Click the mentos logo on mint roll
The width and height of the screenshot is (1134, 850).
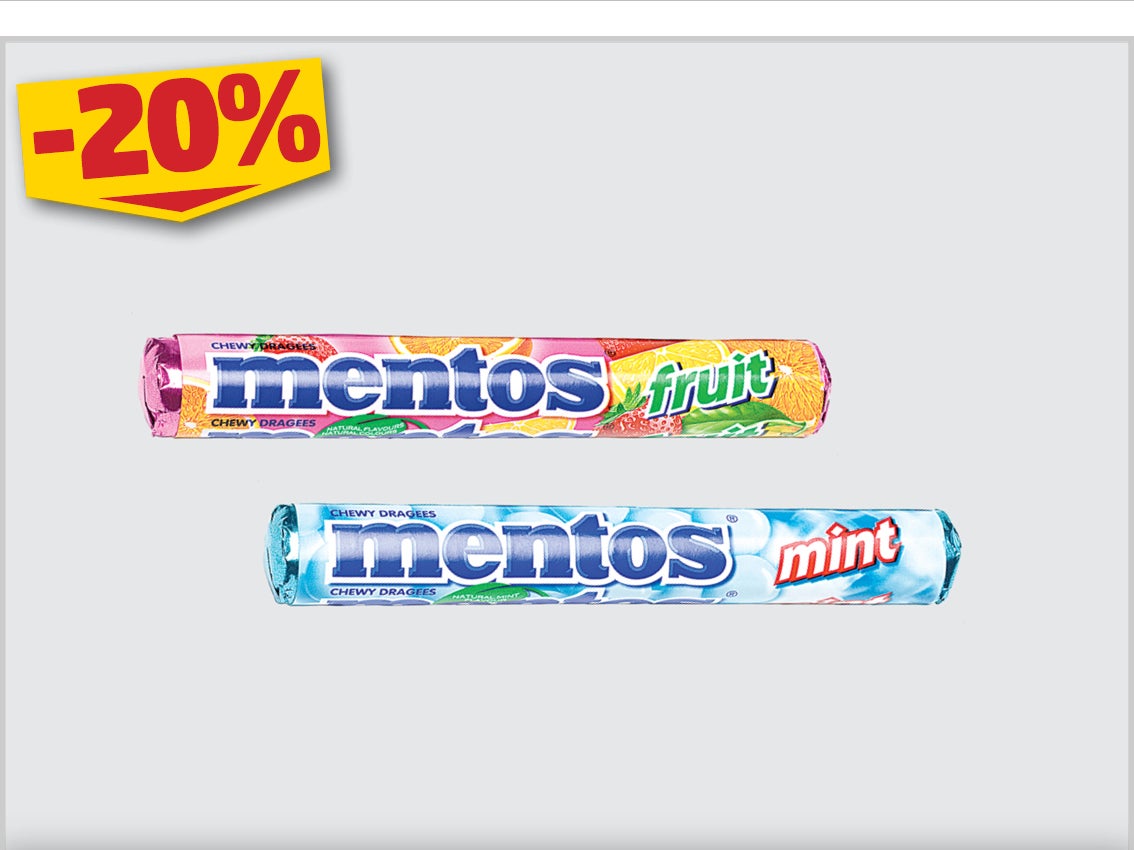tap(529, 548)
